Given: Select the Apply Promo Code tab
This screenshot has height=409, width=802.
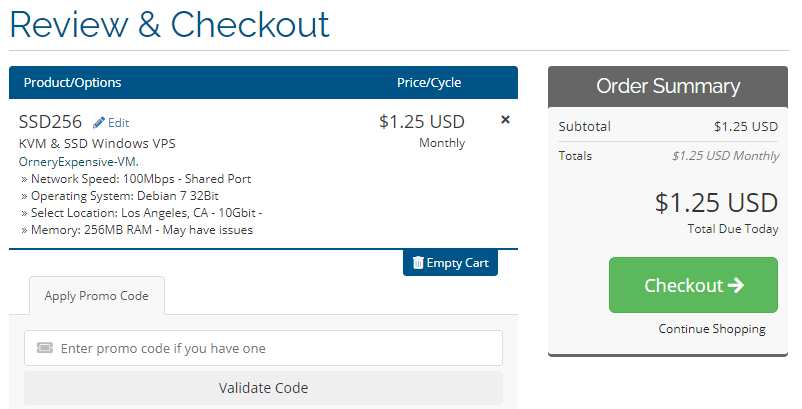Looking at the screenshot, I should 96,296.
